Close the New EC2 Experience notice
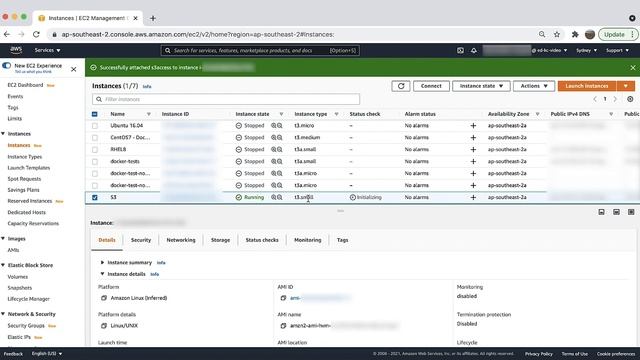Screen dimensions: 640x360 [x=73, y=69]
